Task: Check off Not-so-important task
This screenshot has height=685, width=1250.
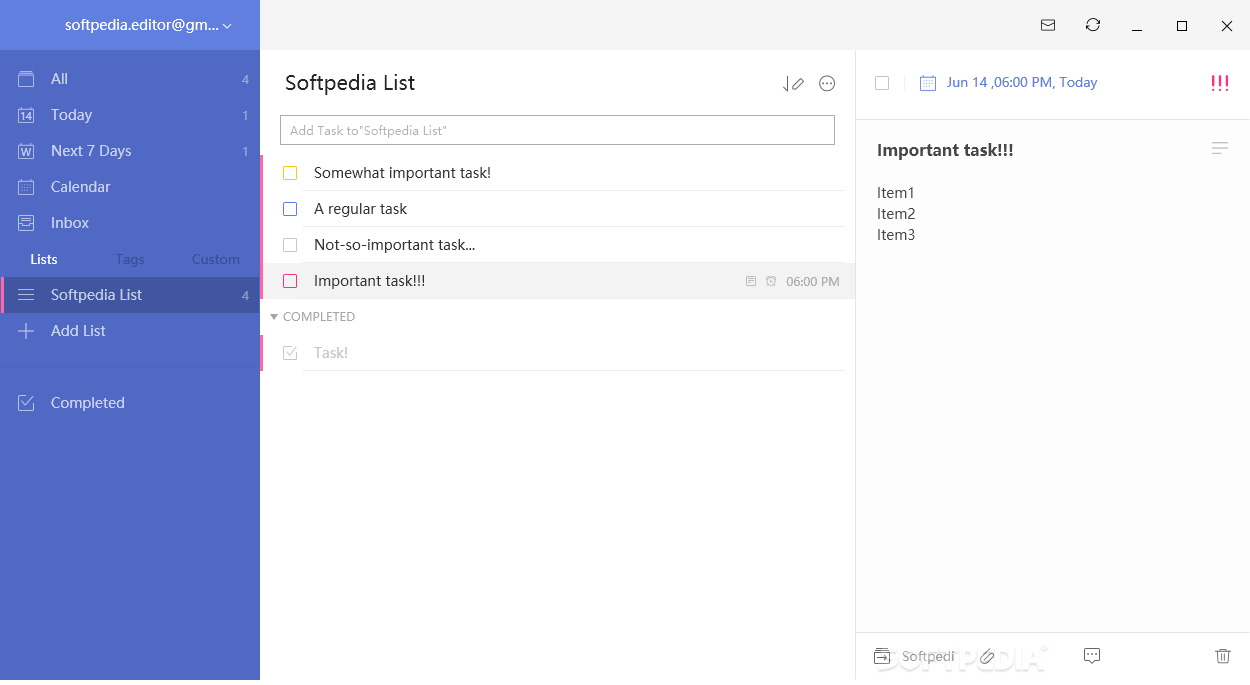Action: click(290, 245)
